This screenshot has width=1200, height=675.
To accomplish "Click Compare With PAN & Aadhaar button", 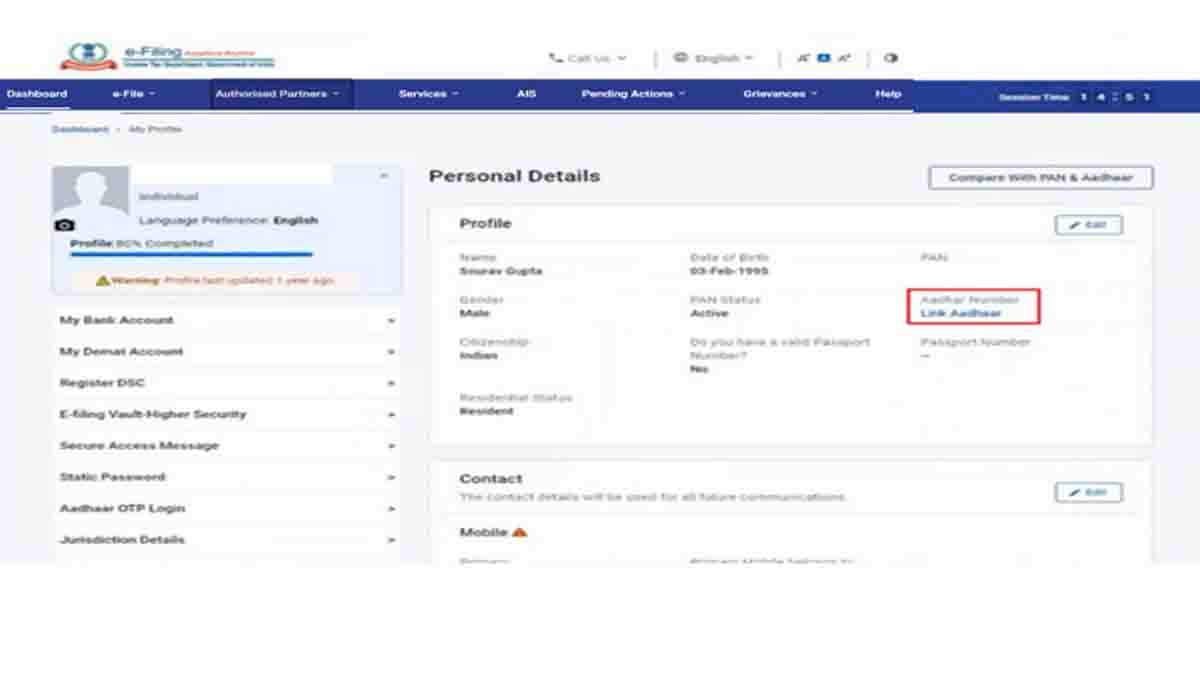I will 1040,178.
